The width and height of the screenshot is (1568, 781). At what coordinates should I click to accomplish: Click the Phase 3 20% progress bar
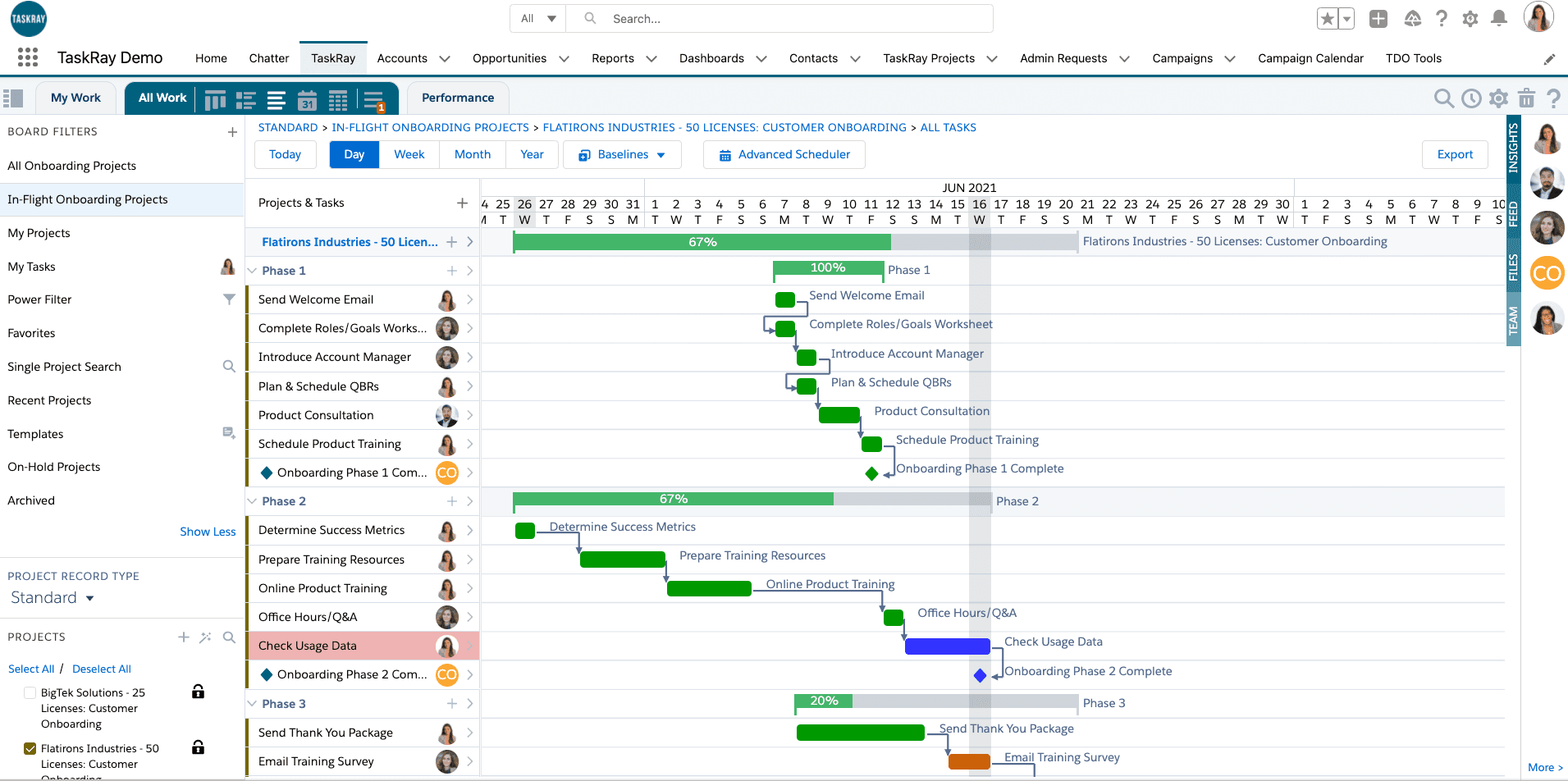pos(824,701)
